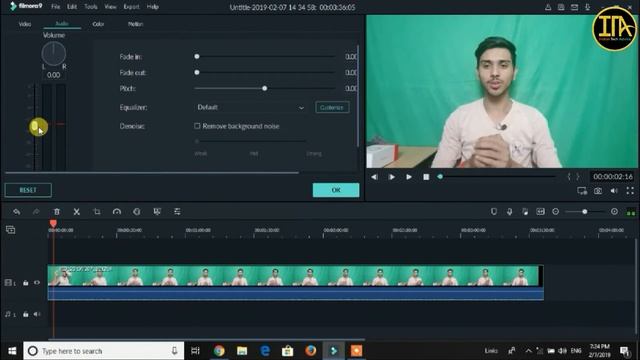Switch to the Video tab
This screenshot has width=640, height=360.
tap(25, 24)
